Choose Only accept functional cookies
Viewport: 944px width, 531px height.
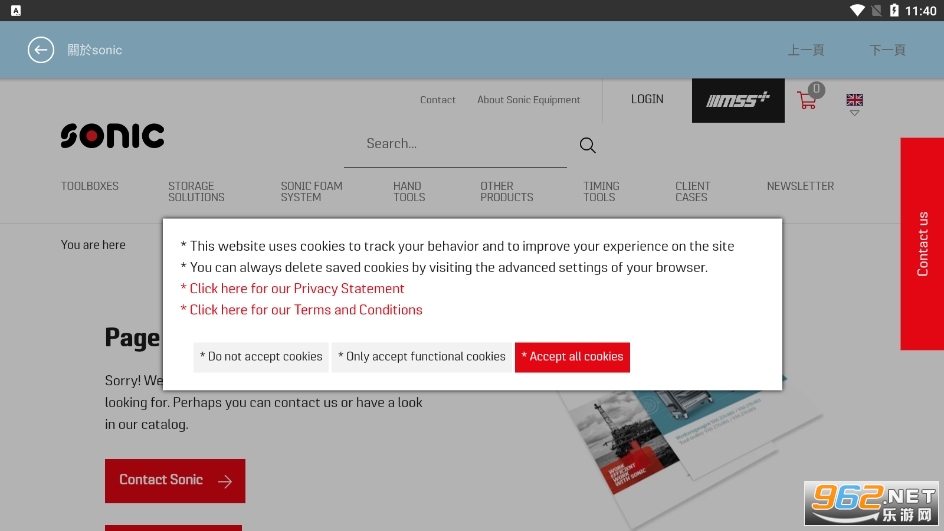(421, 357)
